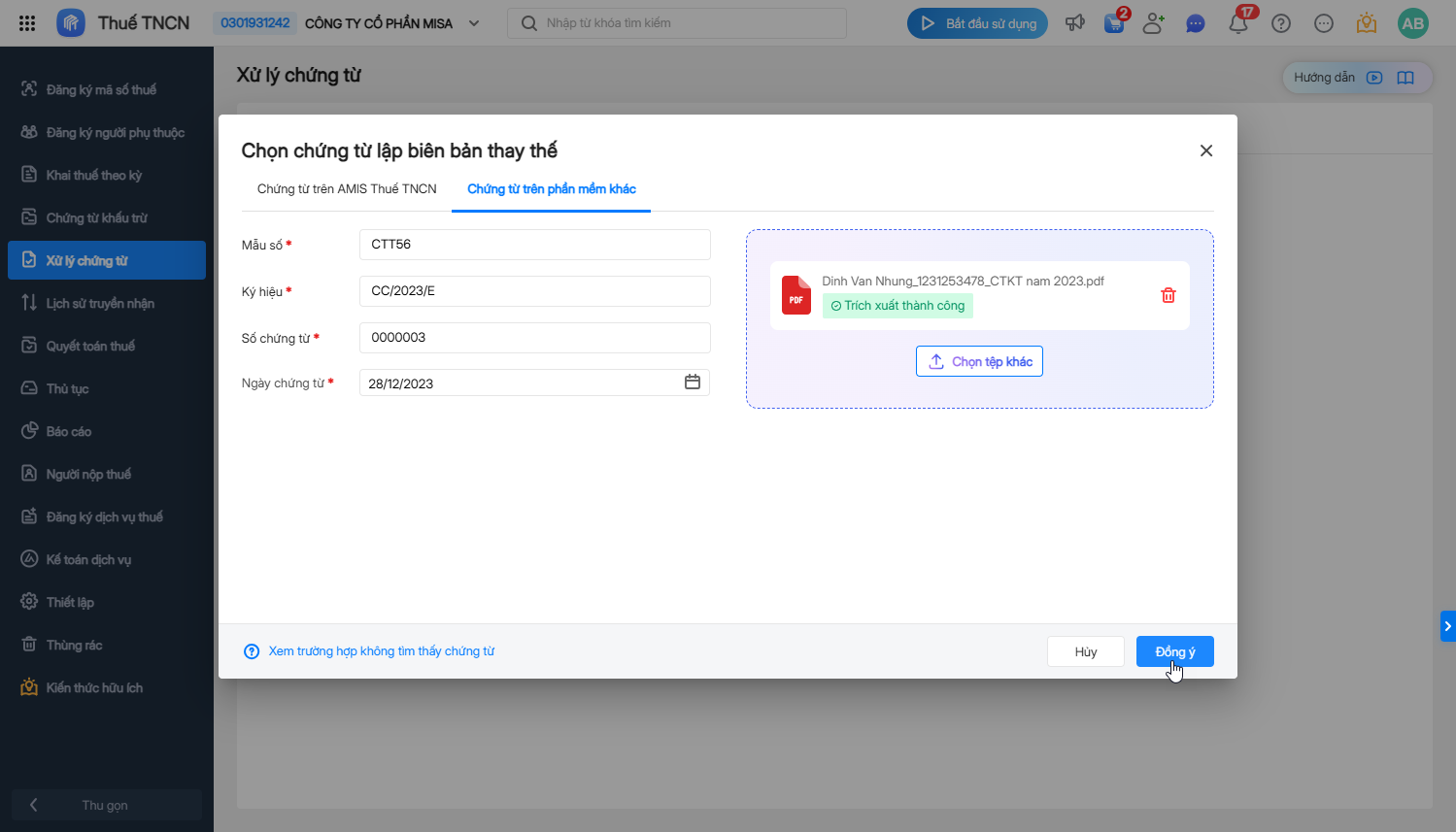This screenshot has height=832, width=1456.
Task: Expand the company selector dropdown
Action: click(x=474, y=23)
